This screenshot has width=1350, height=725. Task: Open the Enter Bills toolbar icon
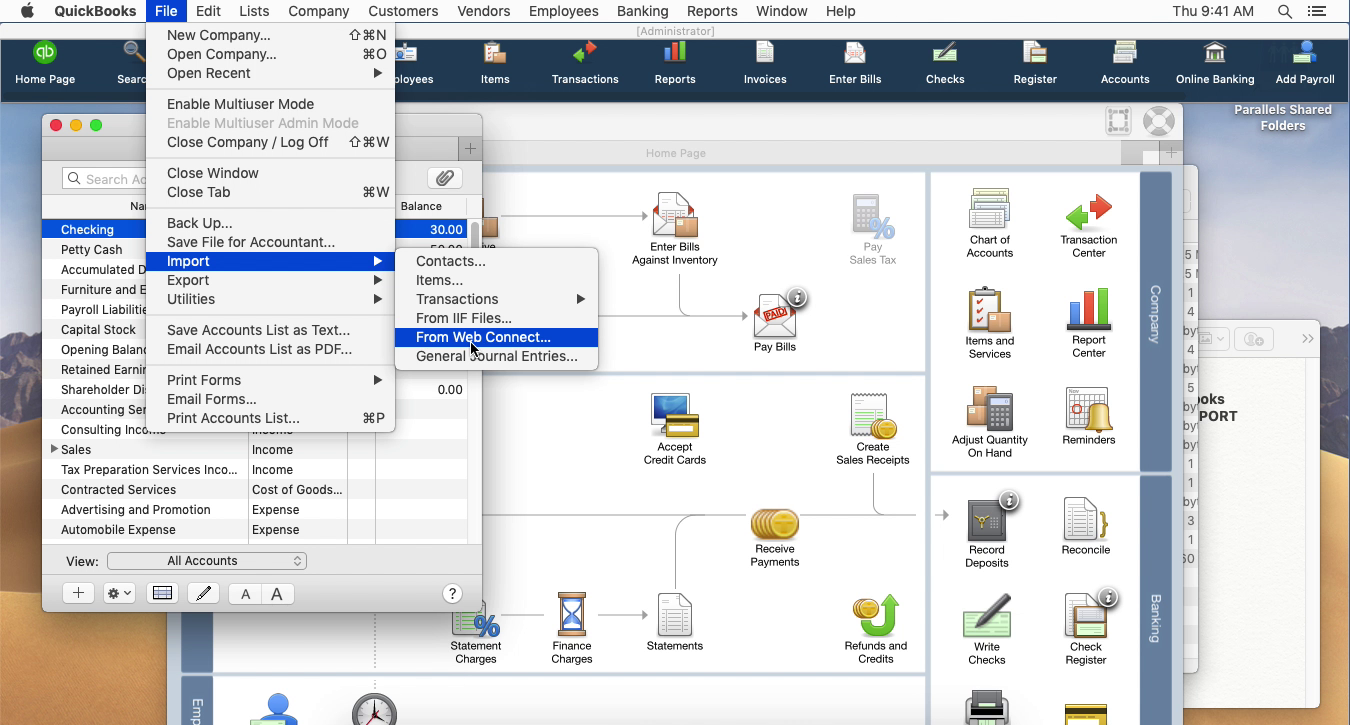(855, 64)
